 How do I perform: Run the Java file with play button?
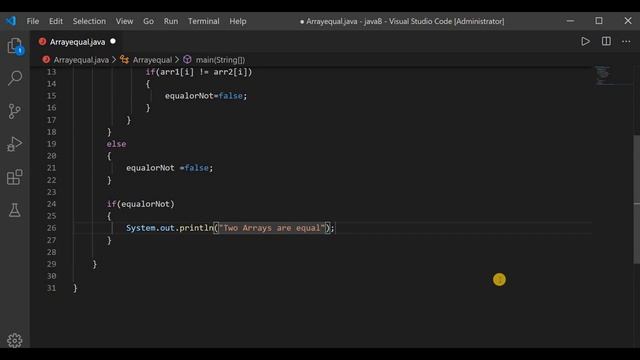(585, 41)
